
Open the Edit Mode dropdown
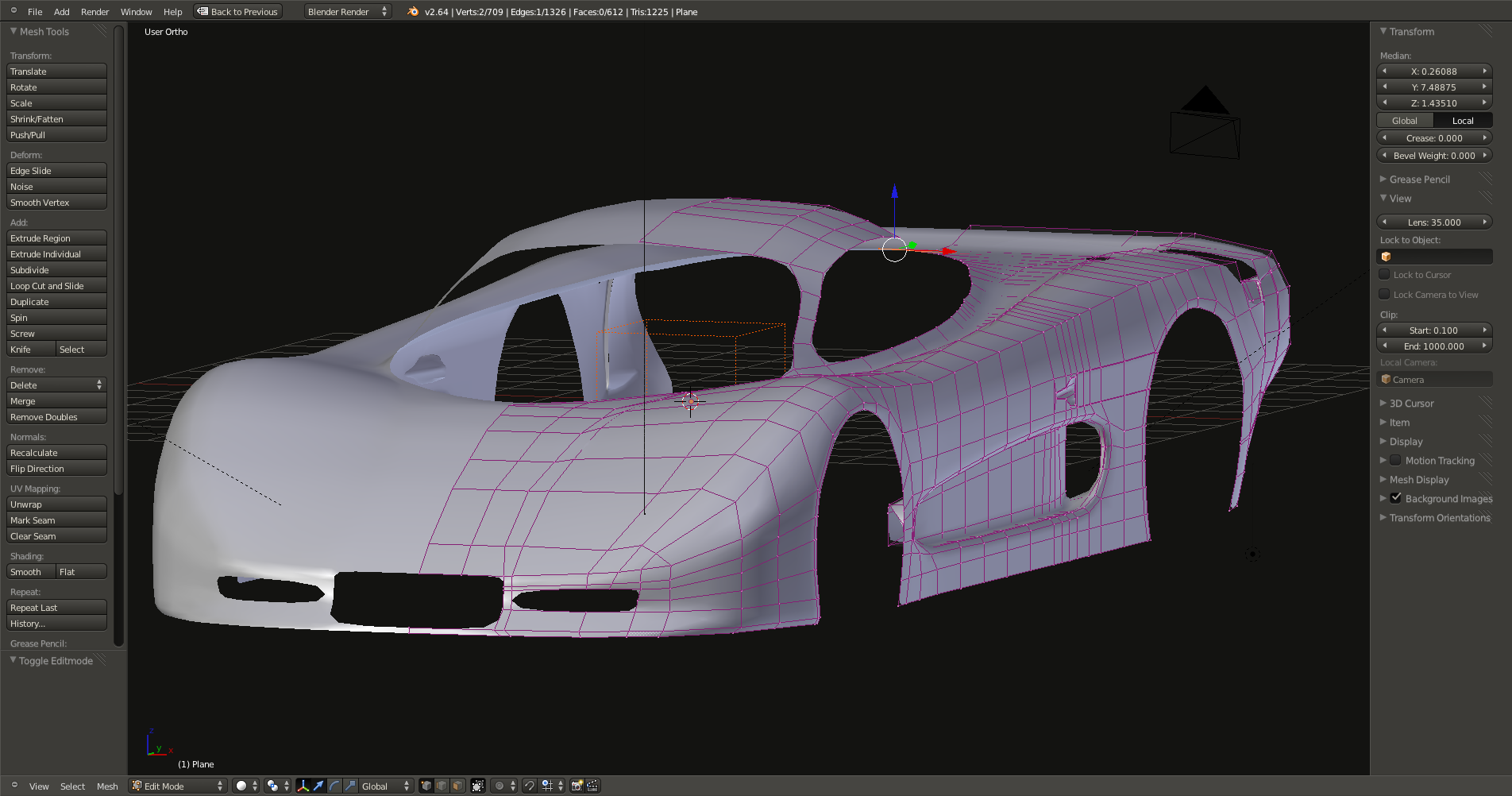[x=178, y=786]
